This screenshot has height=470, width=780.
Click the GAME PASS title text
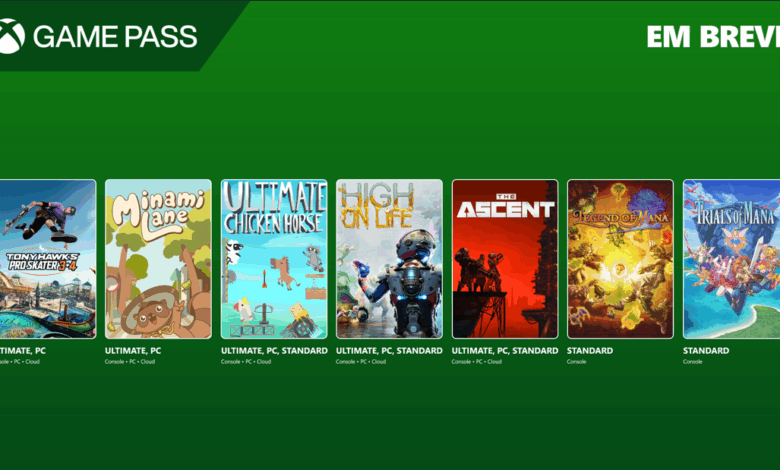click(115, 37)
